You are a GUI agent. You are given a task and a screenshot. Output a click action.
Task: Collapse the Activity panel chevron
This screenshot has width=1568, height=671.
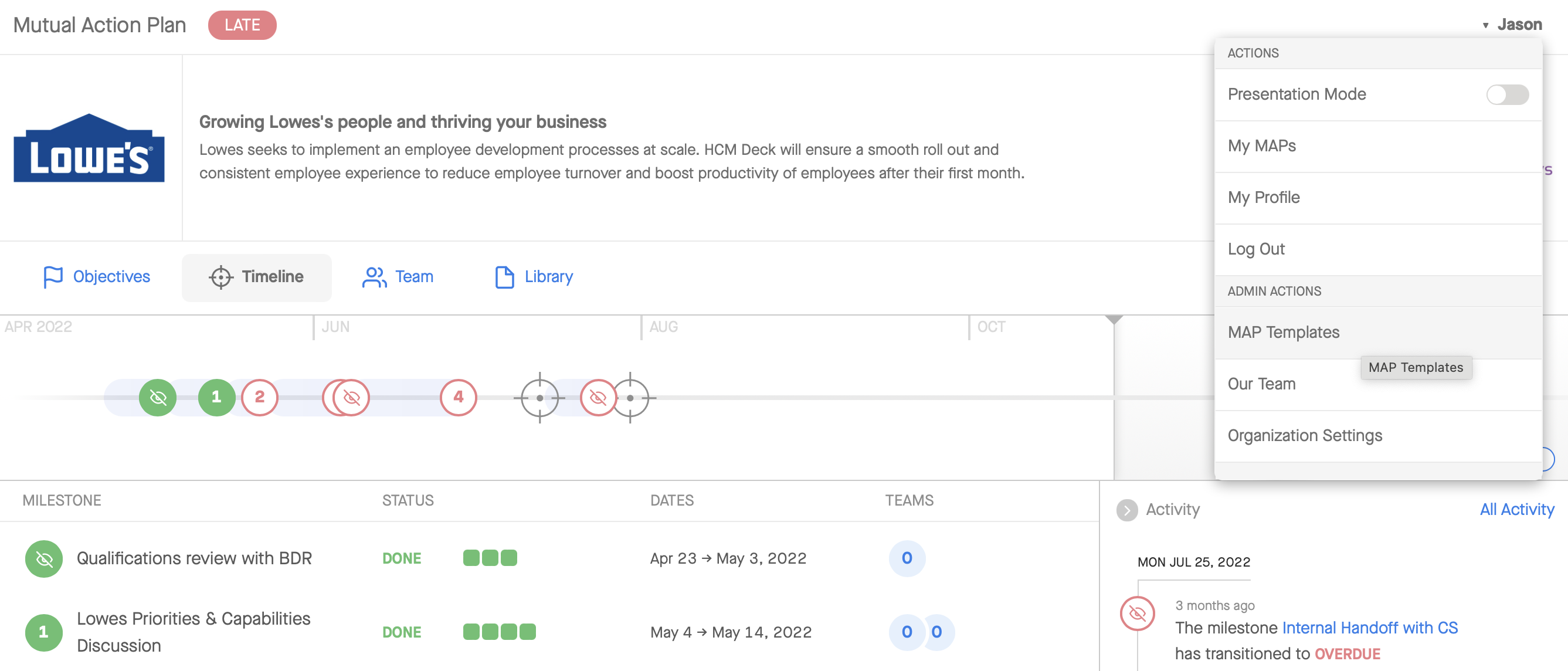pyautogui.click(x=1126, y=510)
